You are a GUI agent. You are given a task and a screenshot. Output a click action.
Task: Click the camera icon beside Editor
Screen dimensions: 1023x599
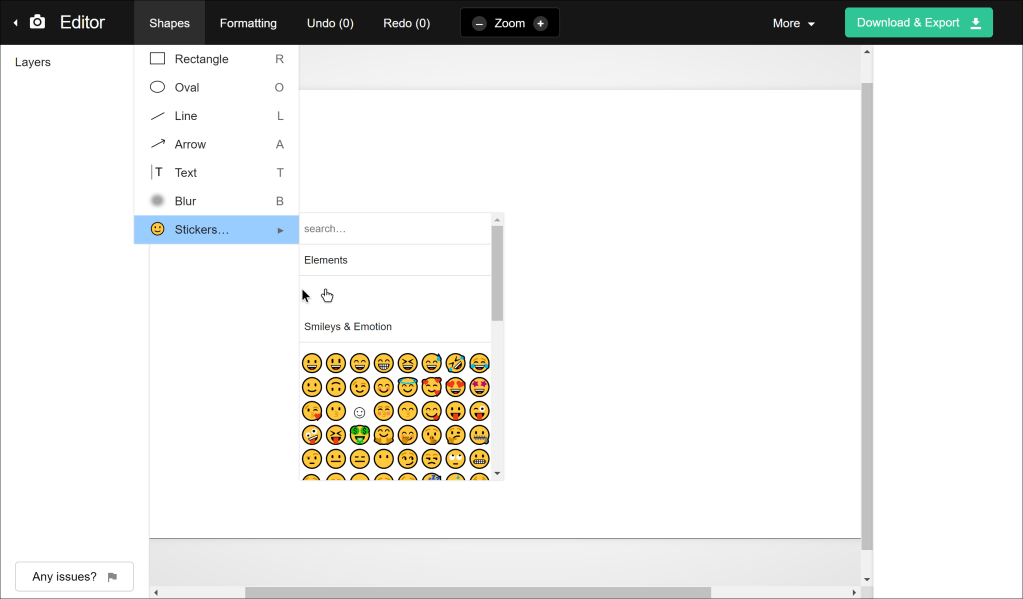(x=37, y=22)
